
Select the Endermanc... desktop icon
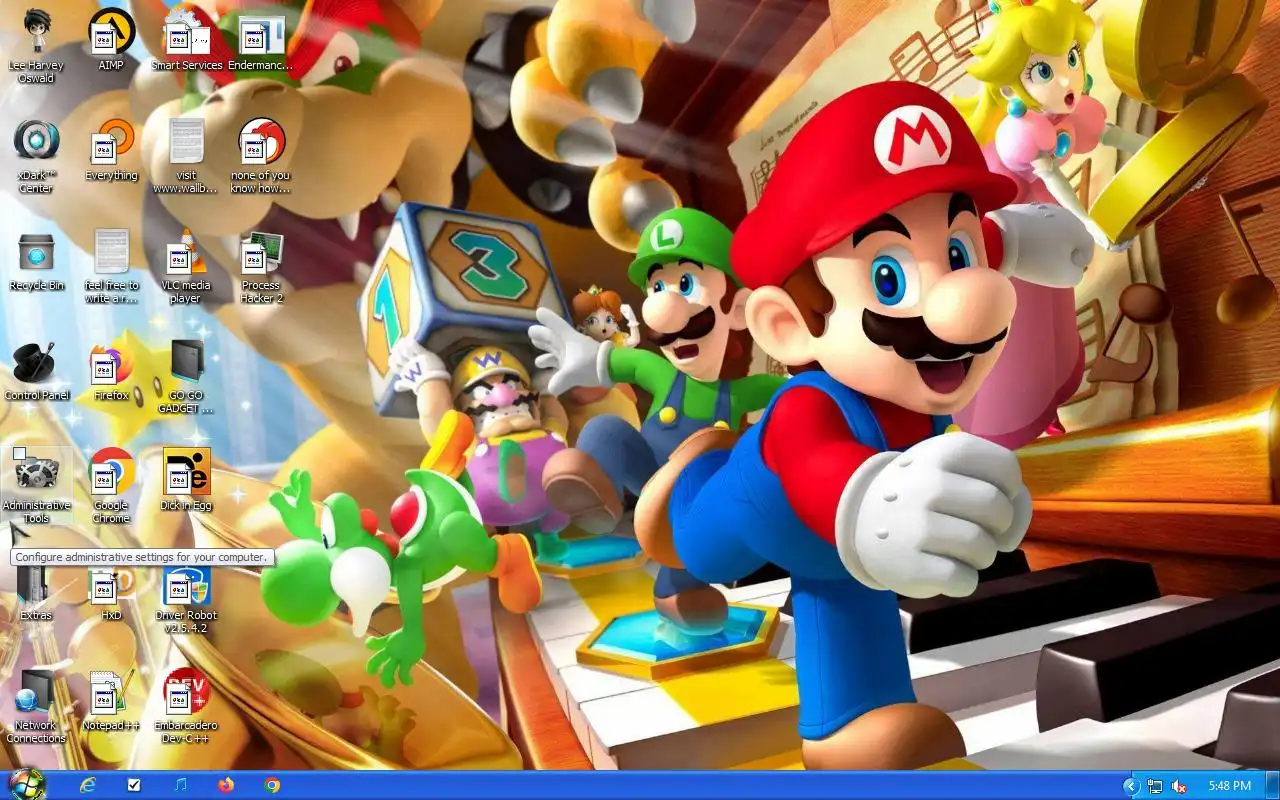(261, 40)
